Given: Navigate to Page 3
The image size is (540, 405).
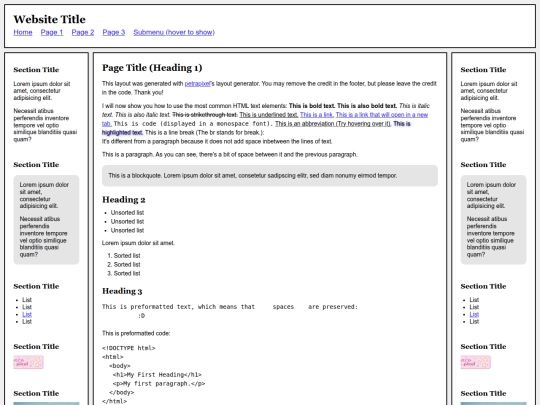Looking at the screenshot, I should 114,32.
